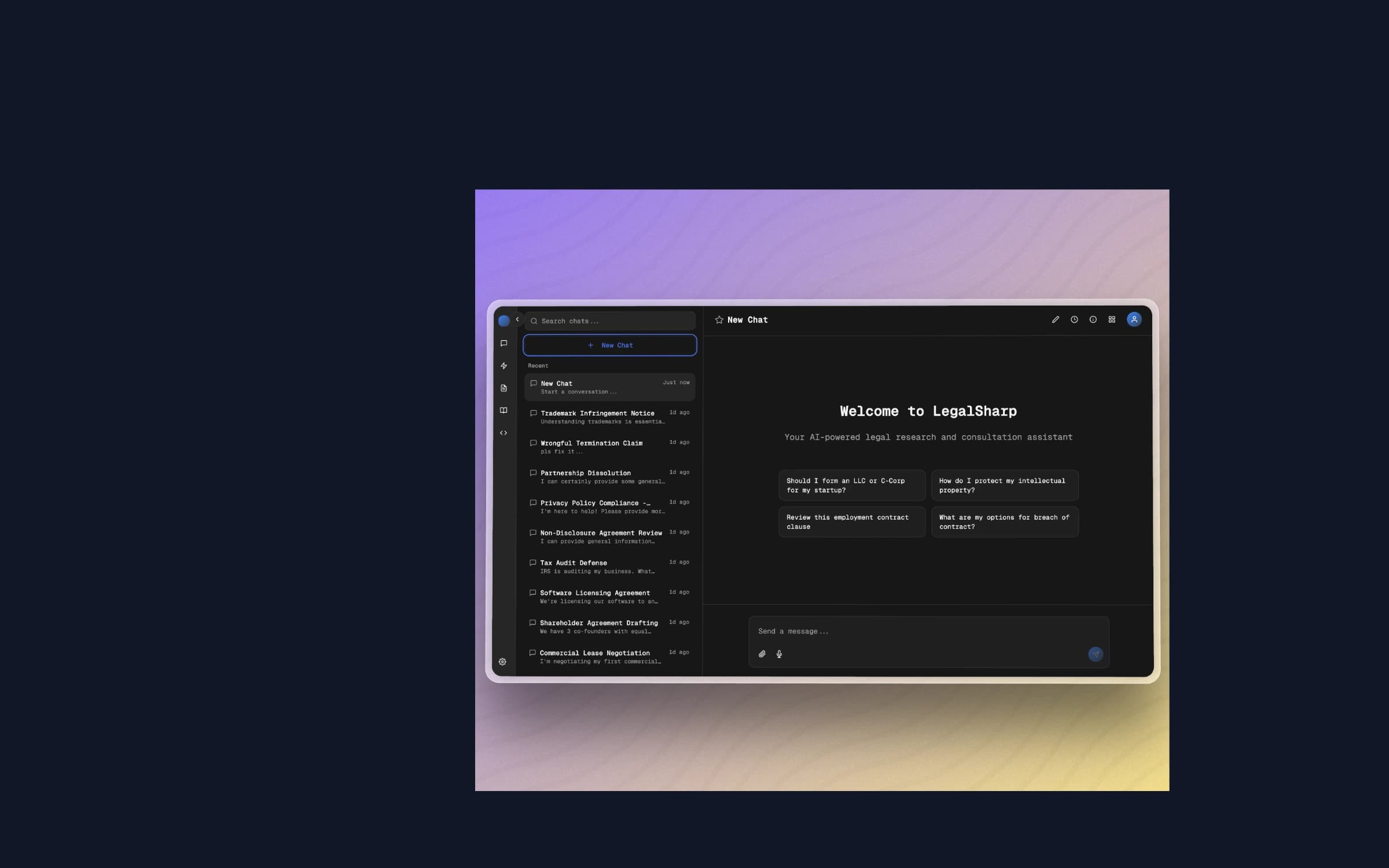
Task: Attach a file with the paperclip icon
Action: [x=762, y=654]
